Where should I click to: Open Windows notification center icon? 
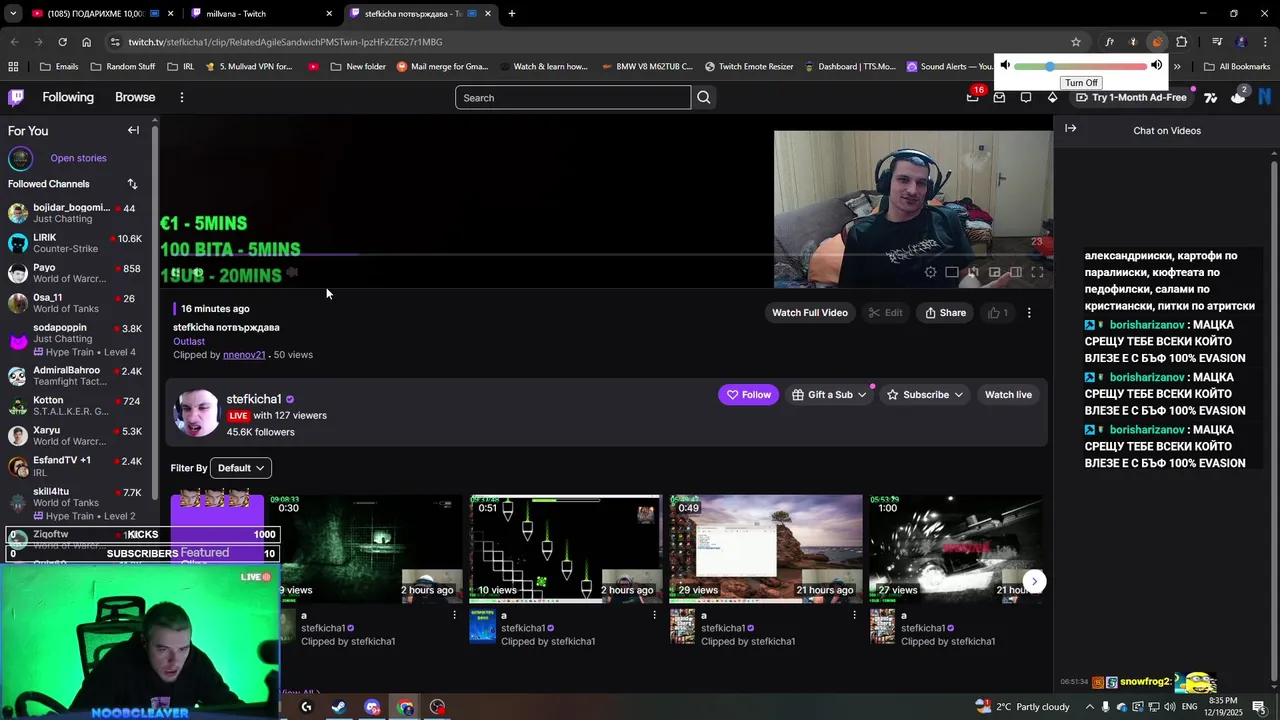pyautogui.click(x=1259, y=707)
